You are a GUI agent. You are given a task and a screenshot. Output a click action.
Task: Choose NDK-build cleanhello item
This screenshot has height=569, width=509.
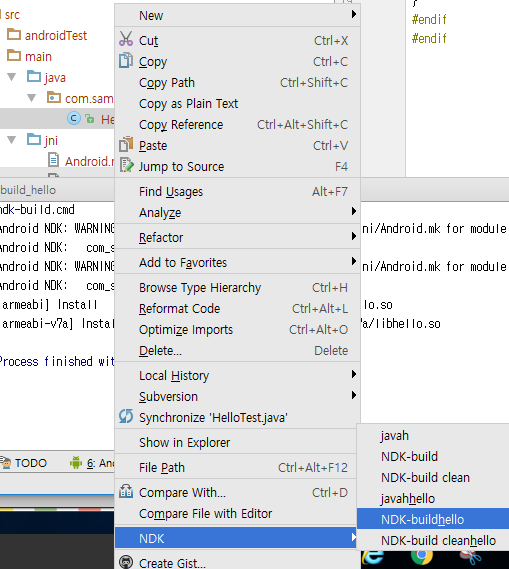[x=433, y=540]
